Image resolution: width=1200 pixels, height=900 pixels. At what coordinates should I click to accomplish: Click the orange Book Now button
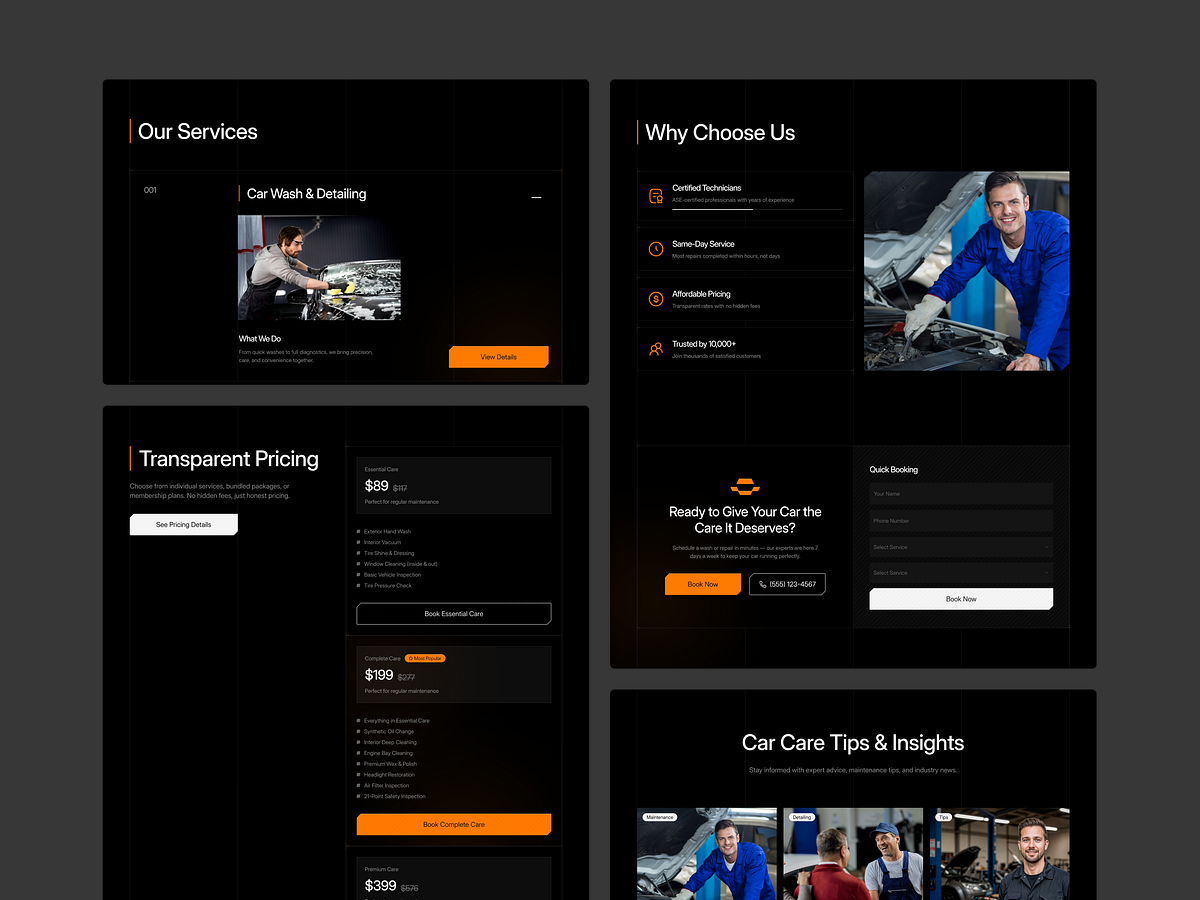(x=703, y=584)
